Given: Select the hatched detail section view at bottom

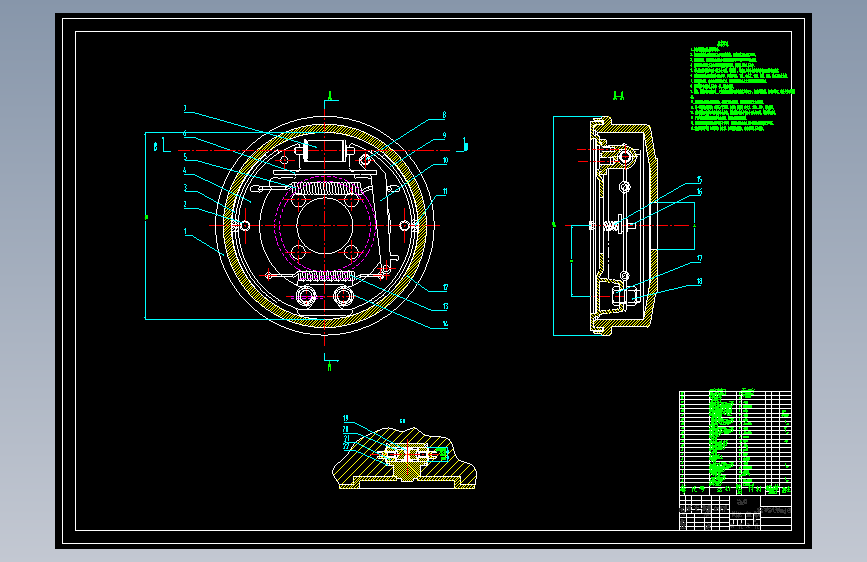Looking at the screenshot, I should pyautogui.click(x=404, y=458).
